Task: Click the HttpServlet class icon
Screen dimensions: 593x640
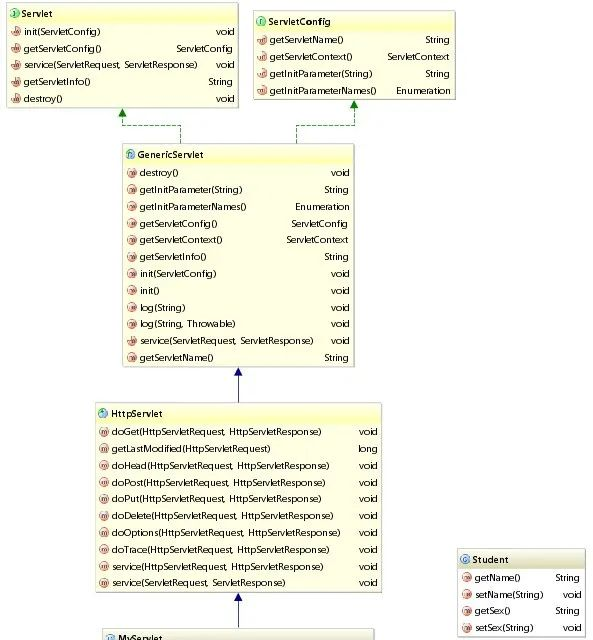Action: tap(103, 413)
